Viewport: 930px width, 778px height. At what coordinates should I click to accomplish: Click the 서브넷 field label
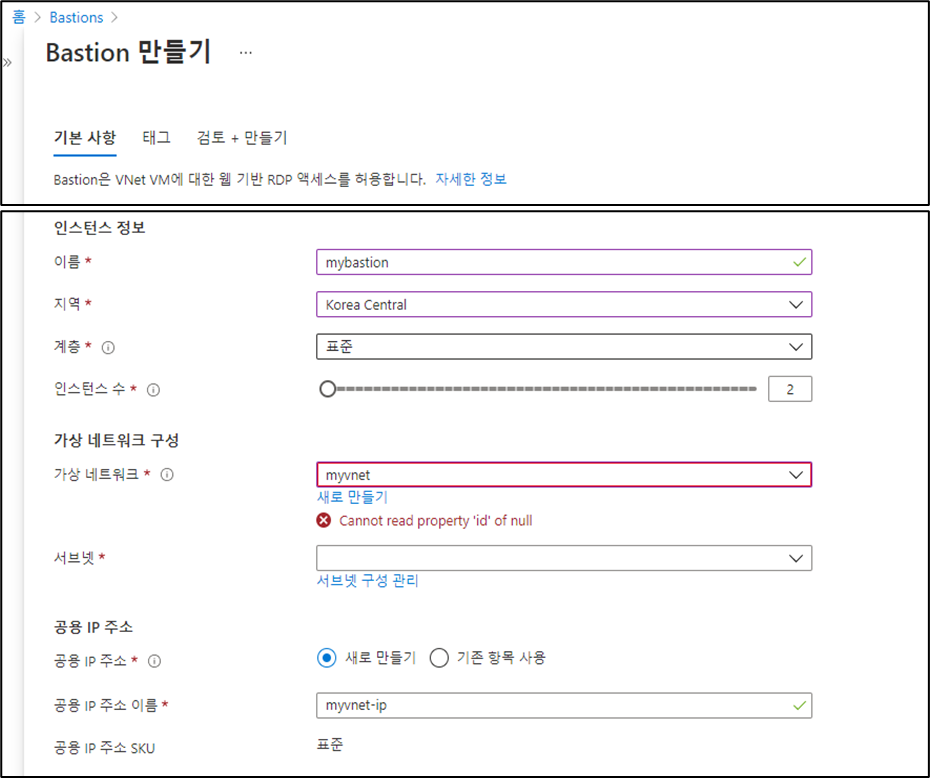coord(74,558)
